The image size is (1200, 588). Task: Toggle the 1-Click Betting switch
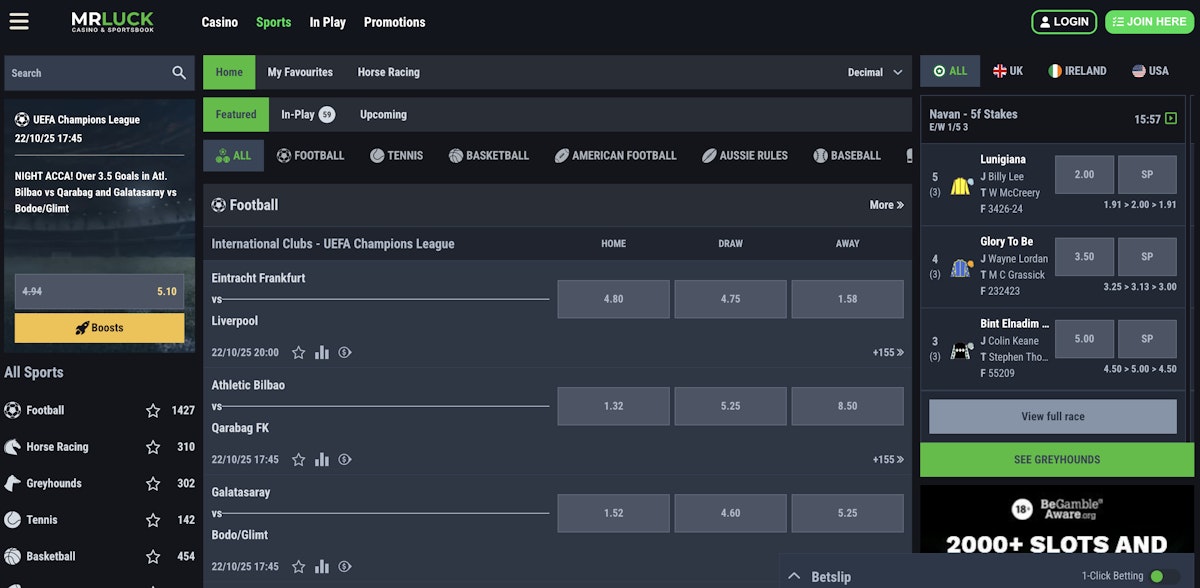click(x=1163, y=576)
